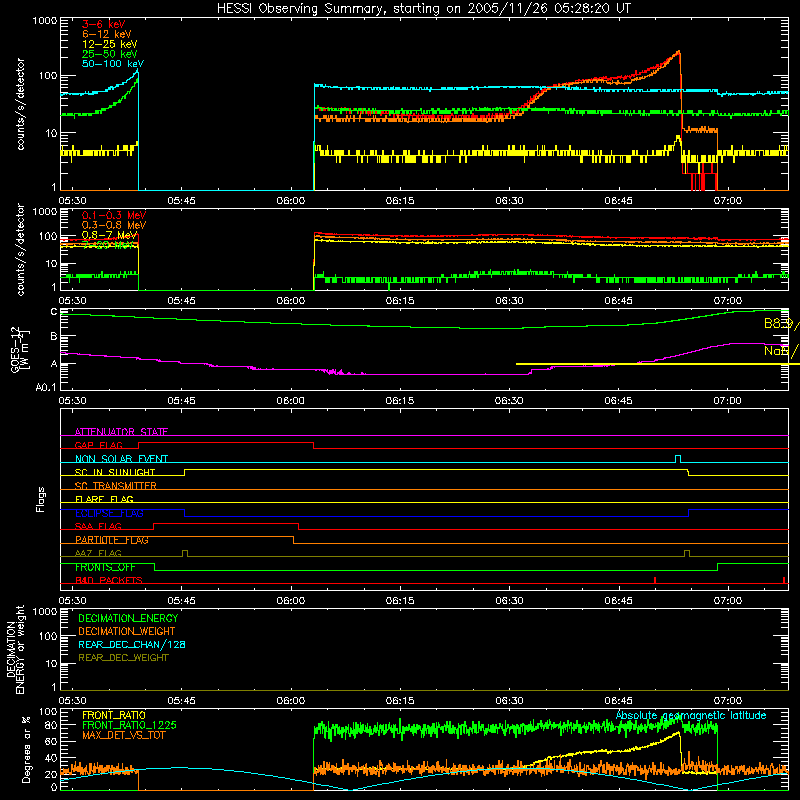Click the REAR_DEC_WEIGHT legend label
Screen dimensions: 800x800
point(123,658)
